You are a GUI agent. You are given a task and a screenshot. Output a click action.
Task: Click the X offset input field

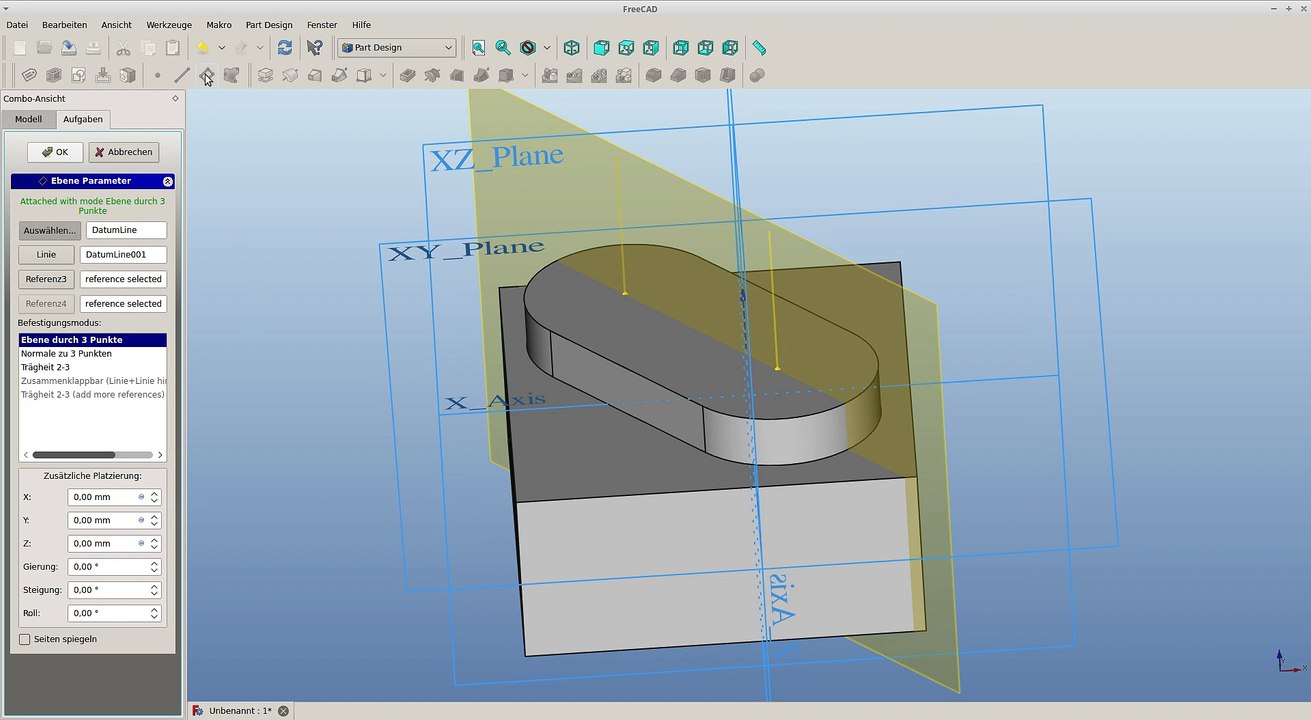pos(104,497)
